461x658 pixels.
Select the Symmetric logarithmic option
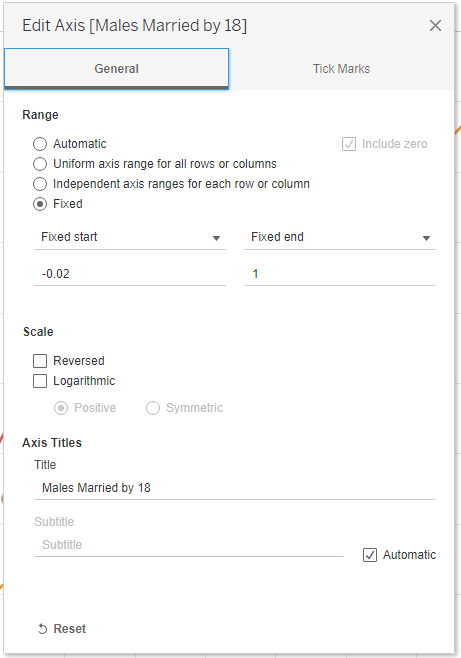[x=153, y=408]
